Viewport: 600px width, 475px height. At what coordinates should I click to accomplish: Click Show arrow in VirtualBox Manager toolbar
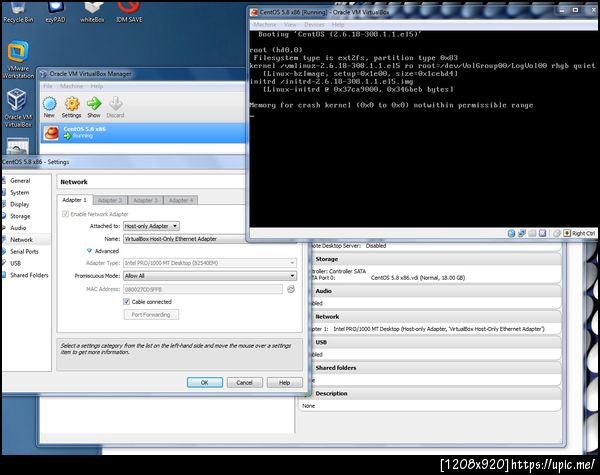coord(94,107)
